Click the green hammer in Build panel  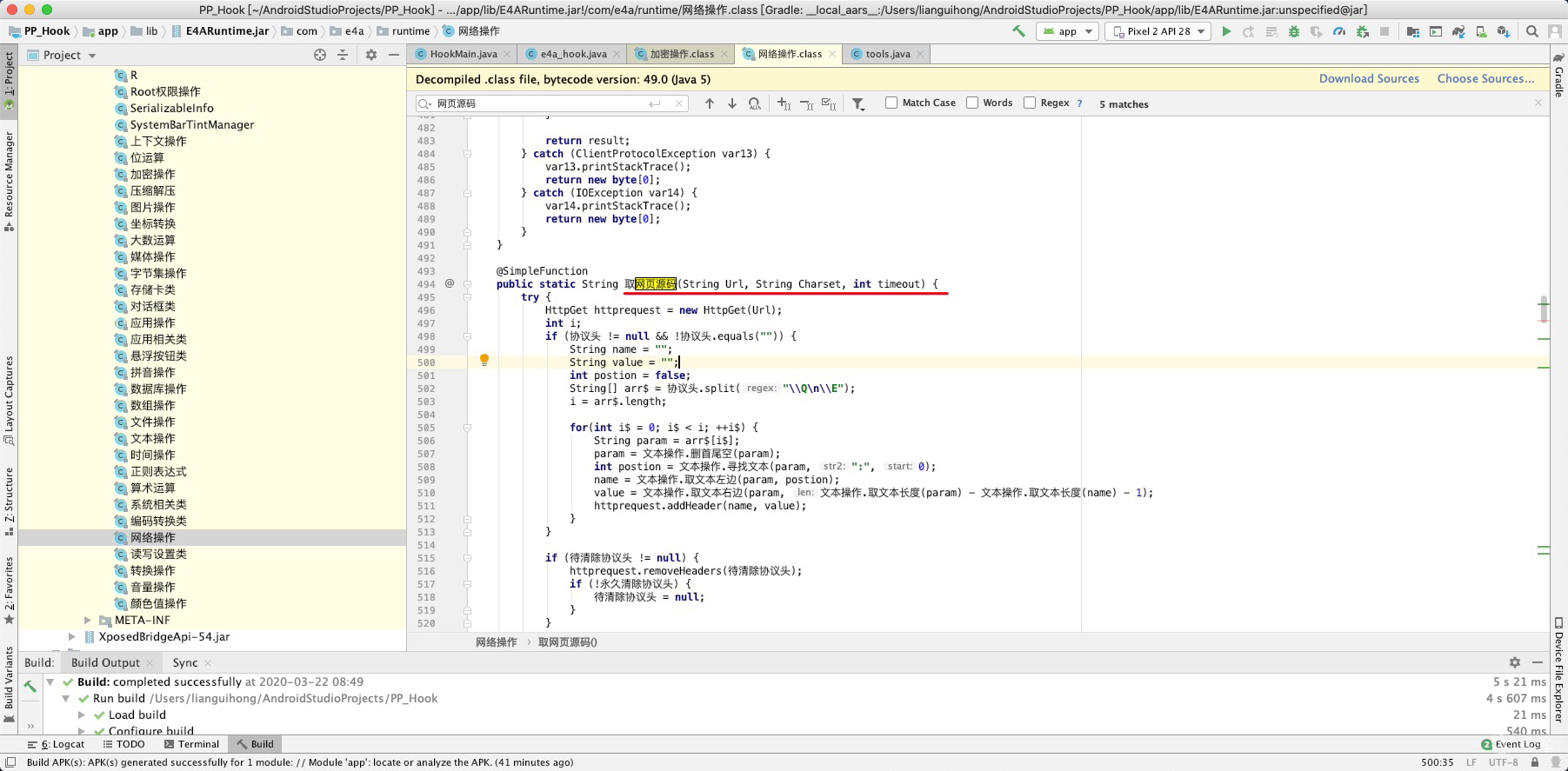pyautogui.click(x=30, y=686)
